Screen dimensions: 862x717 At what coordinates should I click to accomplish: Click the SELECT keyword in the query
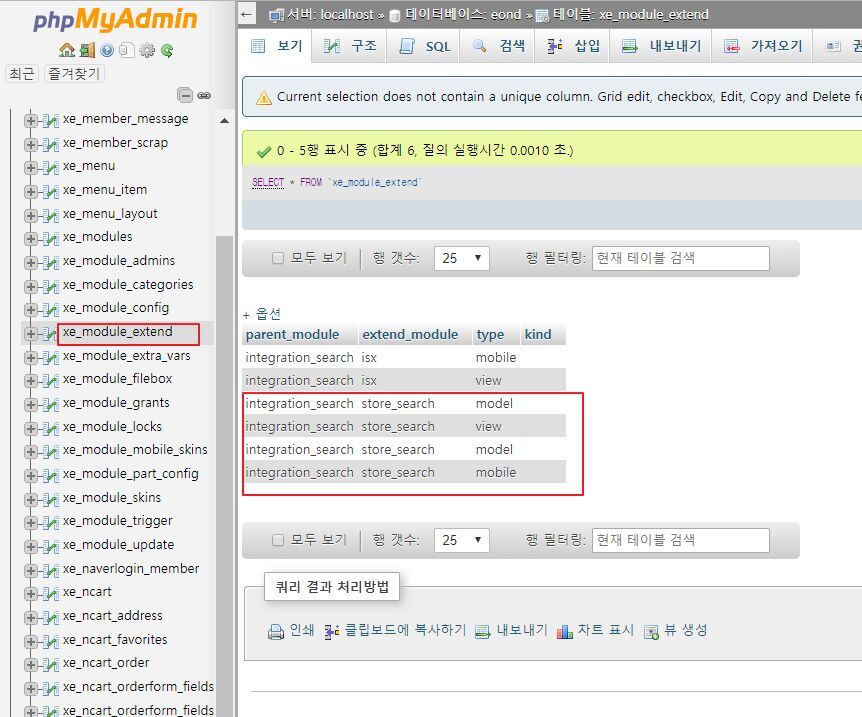pyautogui.click(x=268, y=182)
